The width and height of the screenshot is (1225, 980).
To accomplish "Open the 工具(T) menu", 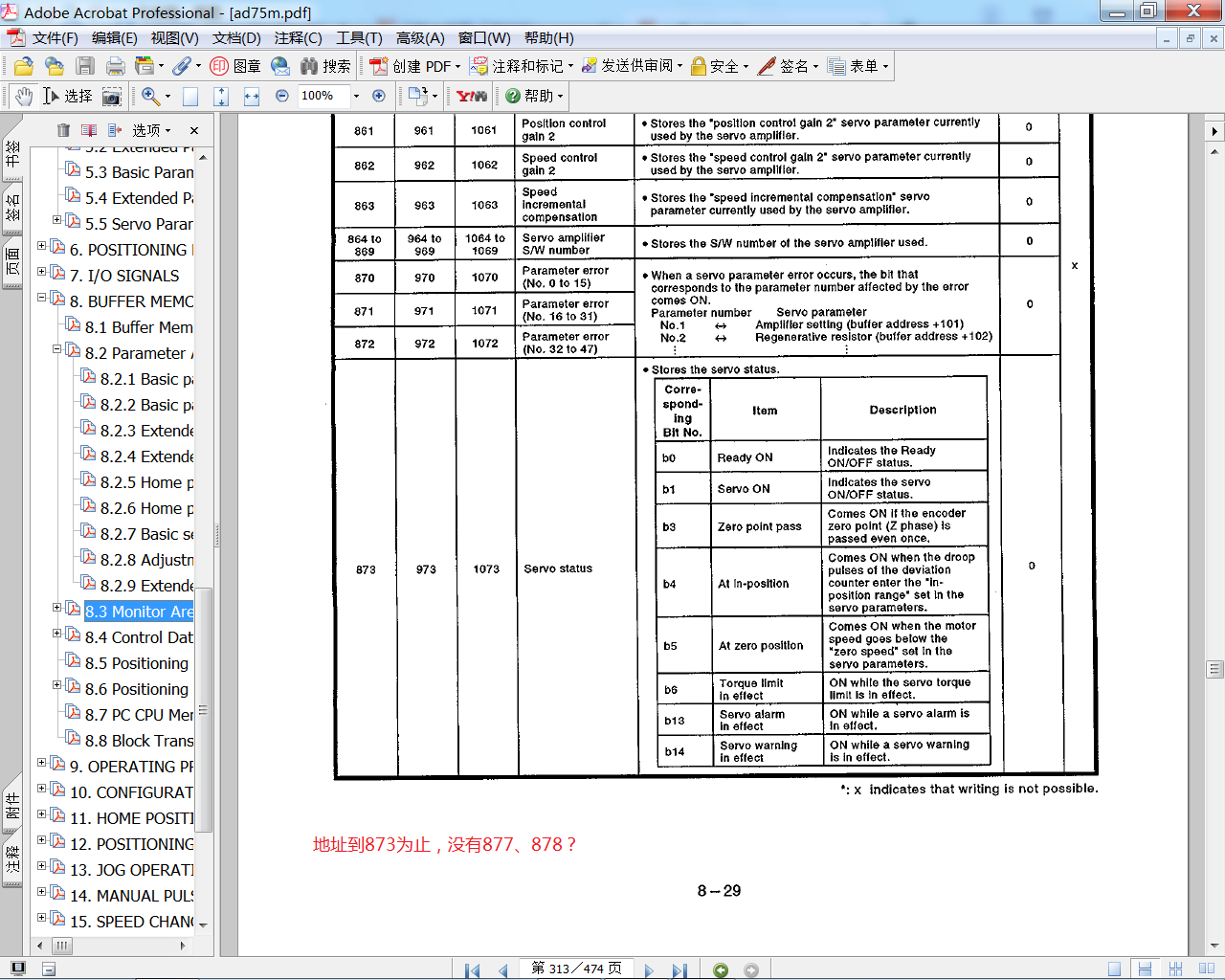I will click(x=359, y=38).
